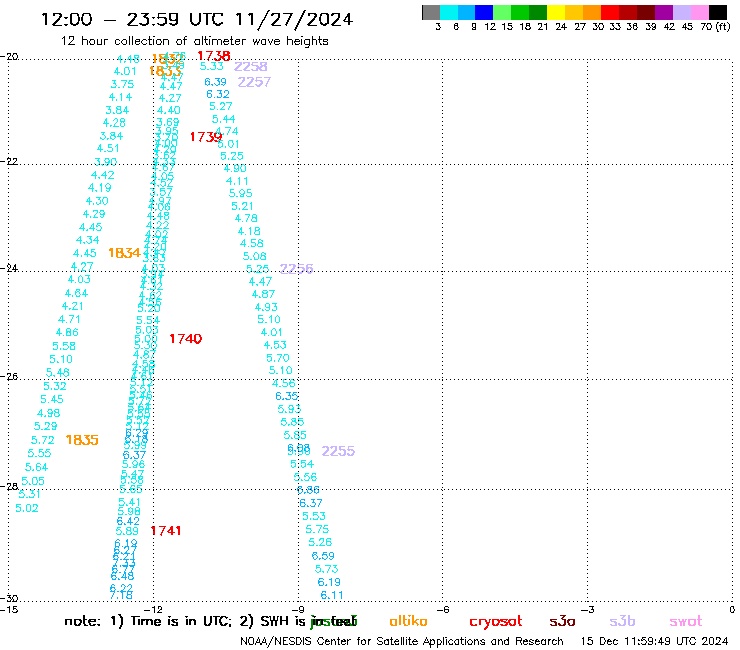This screenshot has width=740, height=650.
Task: Click the light green swatch between 12 and 15 ft
Action: click(502, 12)
